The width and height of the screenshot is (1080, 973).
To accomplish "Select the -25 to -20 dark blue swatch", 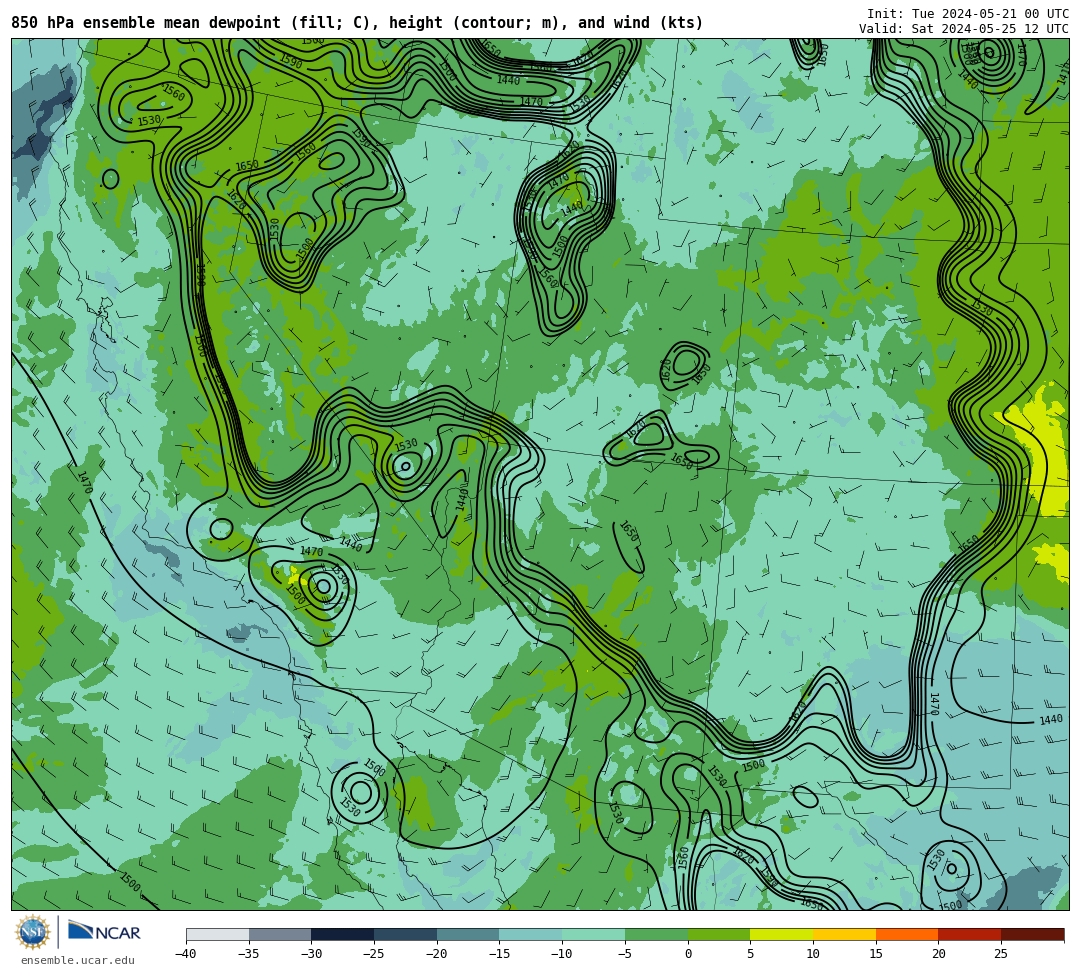I will click(x=406, y=934).
